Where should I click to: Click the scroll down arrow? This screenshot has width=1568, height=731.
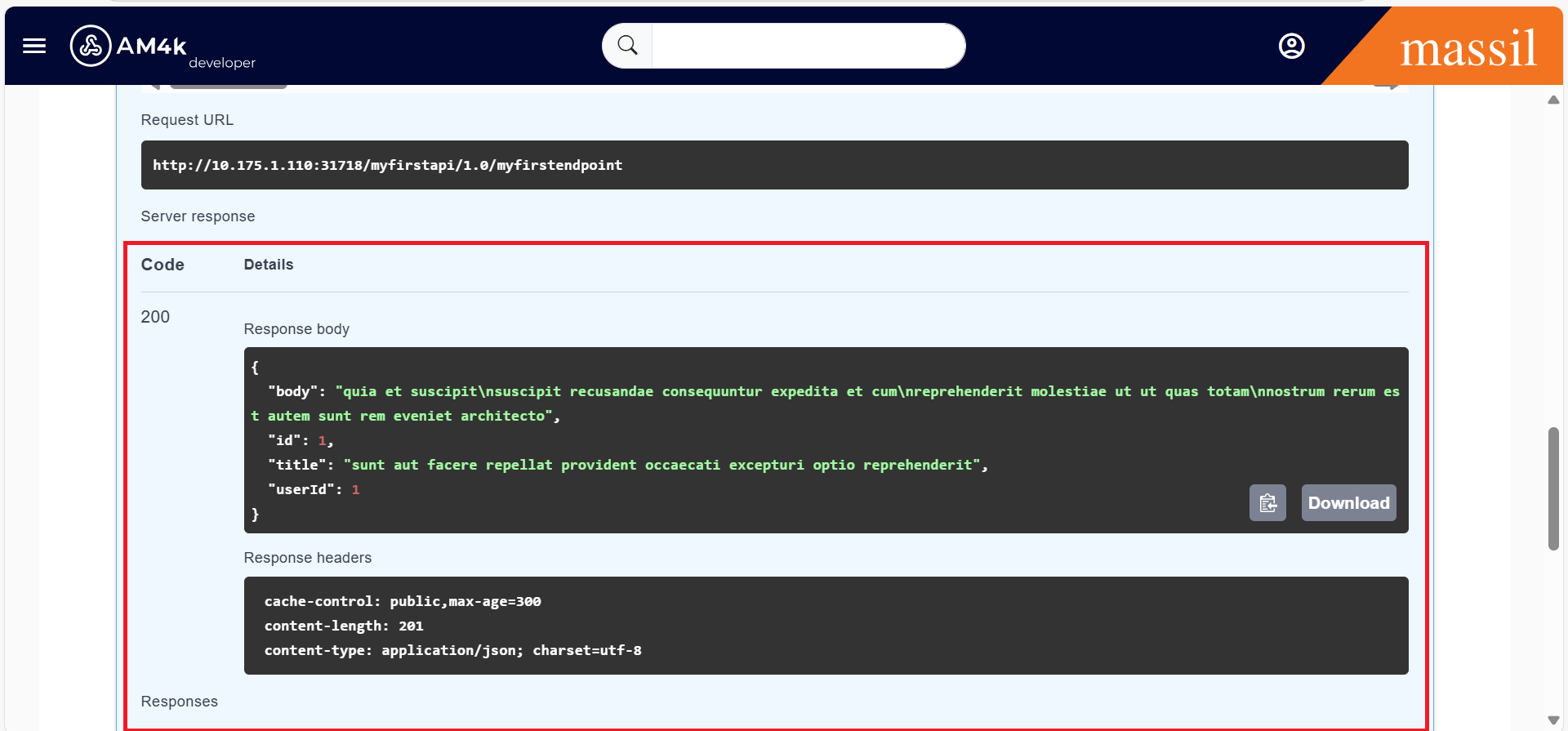[1553, 720]
